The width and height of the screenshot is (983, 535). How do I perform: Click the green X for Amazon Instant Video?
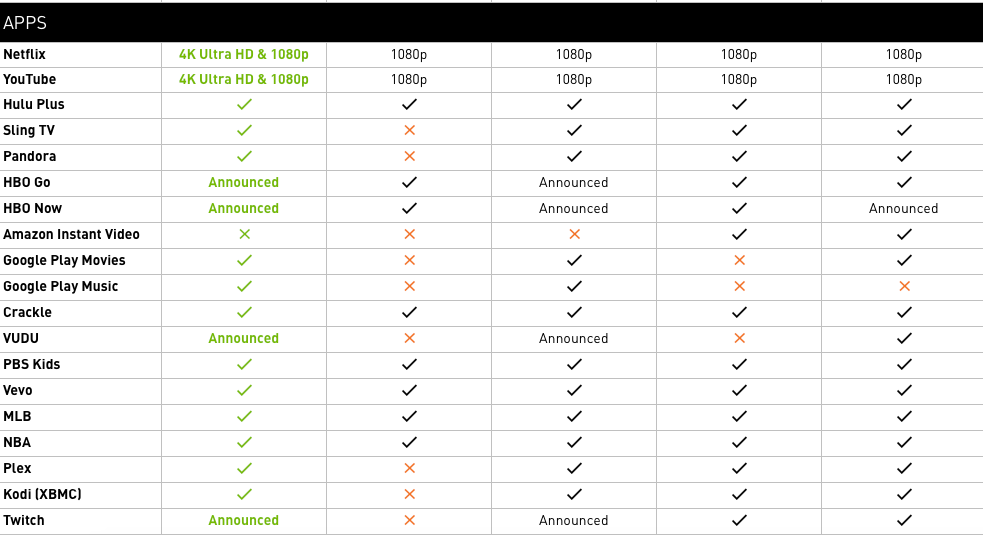point(244,234)
